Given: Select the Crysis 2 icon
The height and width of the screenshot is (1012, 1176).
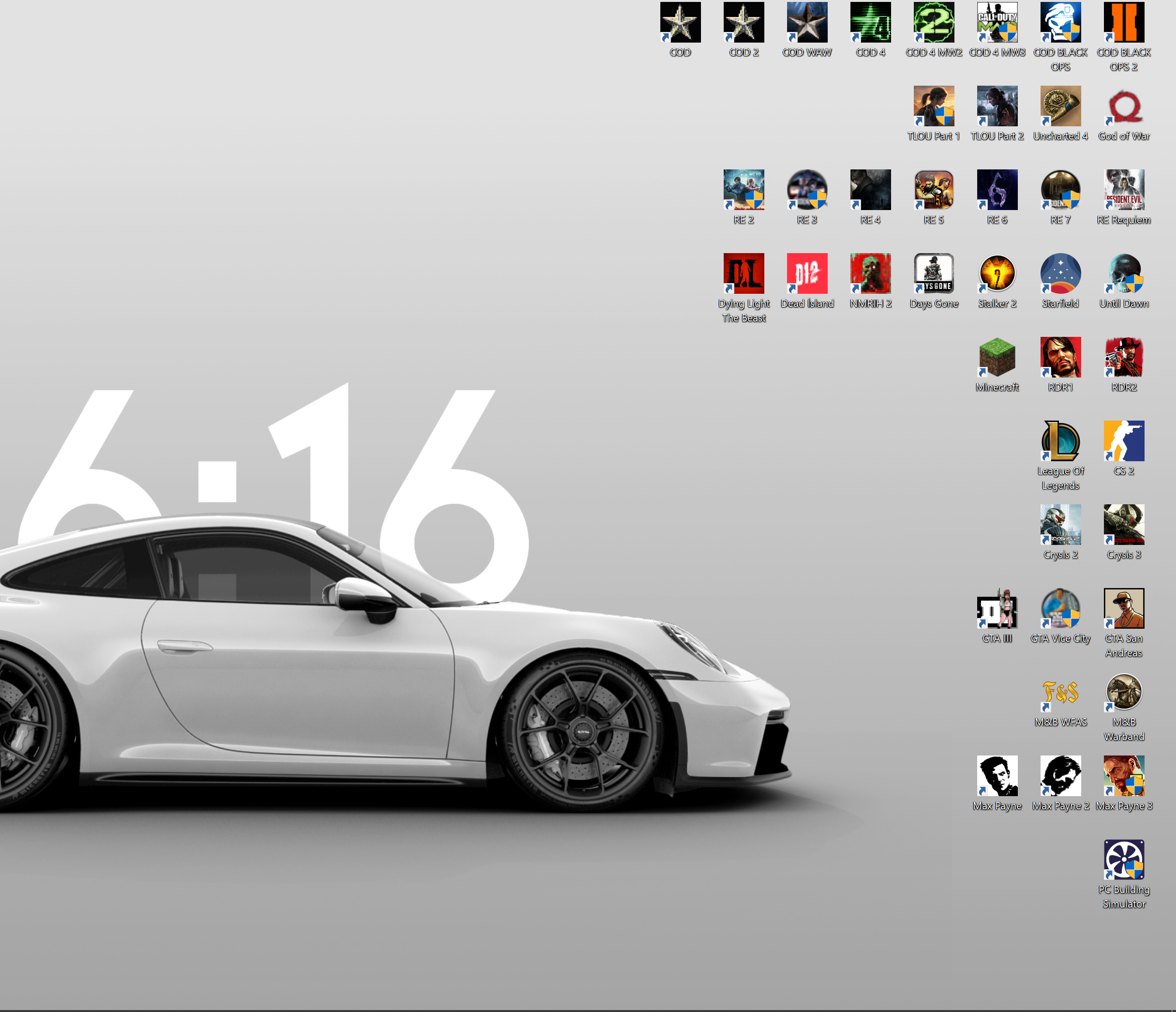Looking at the screenshot, I should point(1060,525).
